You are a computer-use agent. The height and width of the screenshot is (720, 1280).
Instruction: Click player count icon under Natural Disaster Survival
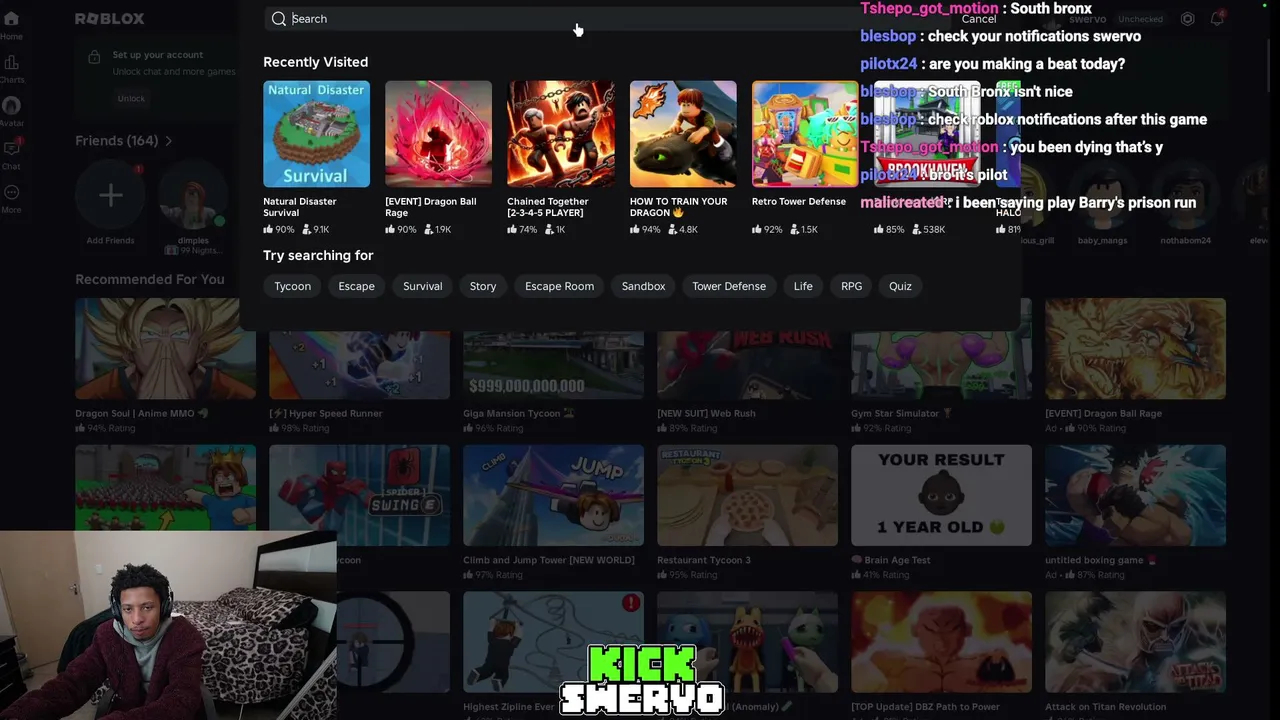(x=307, y=229)
